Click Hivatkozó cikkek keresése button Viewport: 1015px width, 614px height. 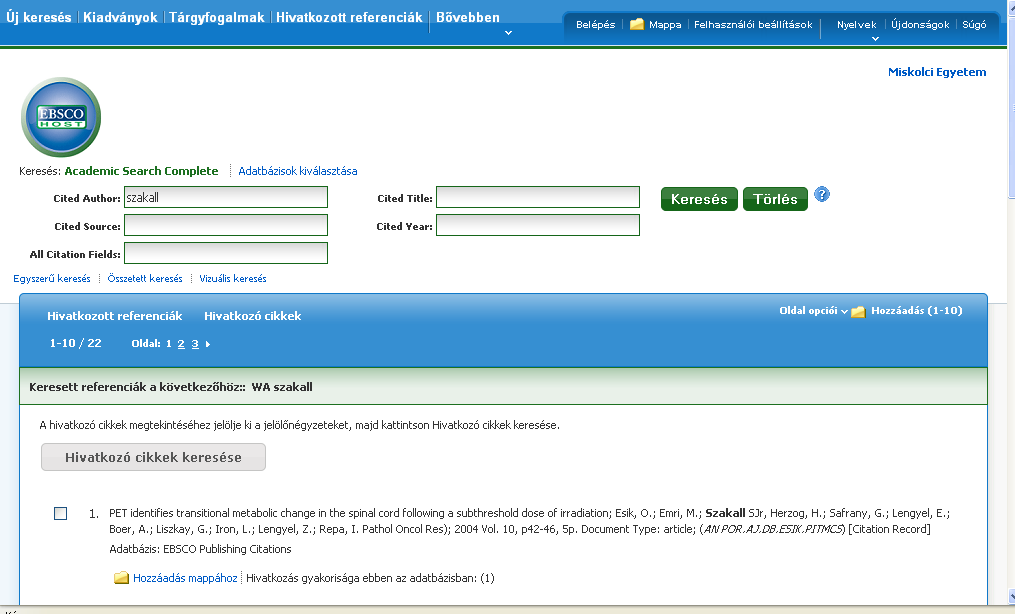click(x=153, y=457)
